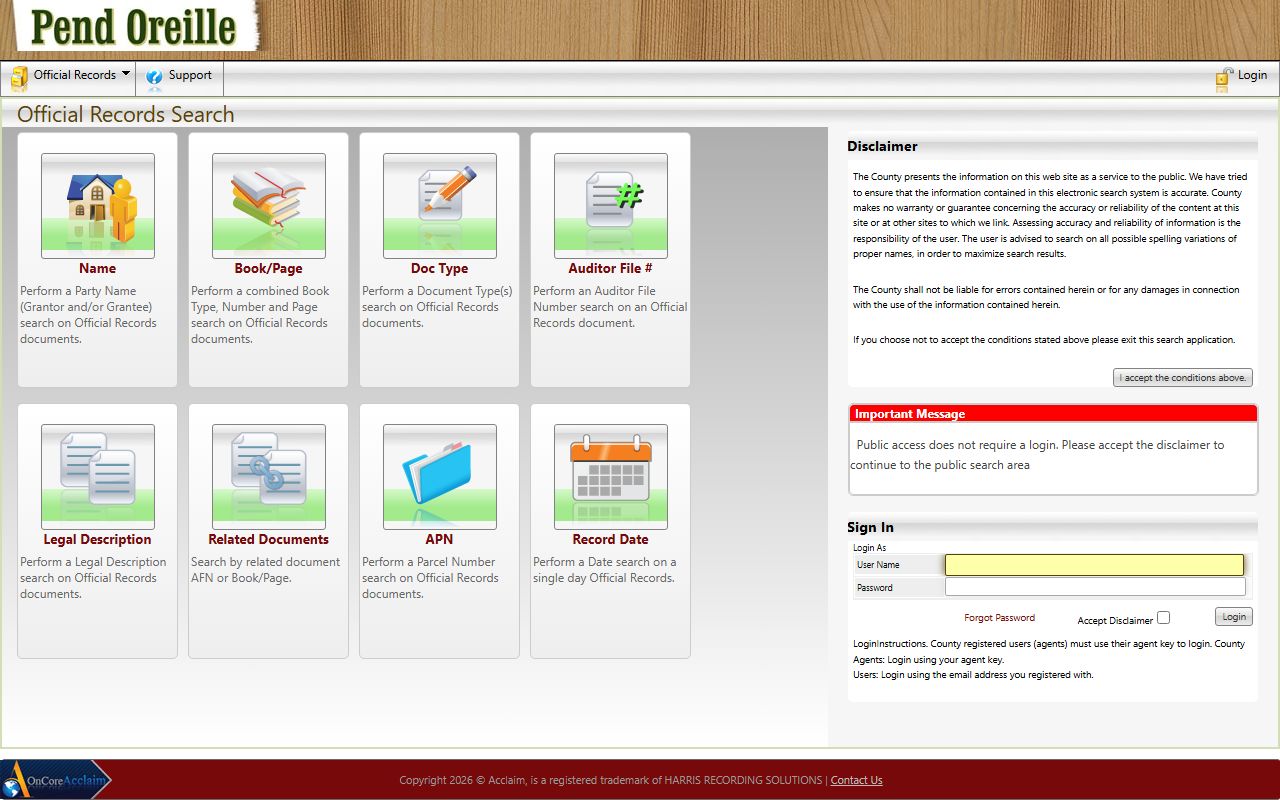
Task: Select the Record Date calendar icon
Action: point(611,477)
